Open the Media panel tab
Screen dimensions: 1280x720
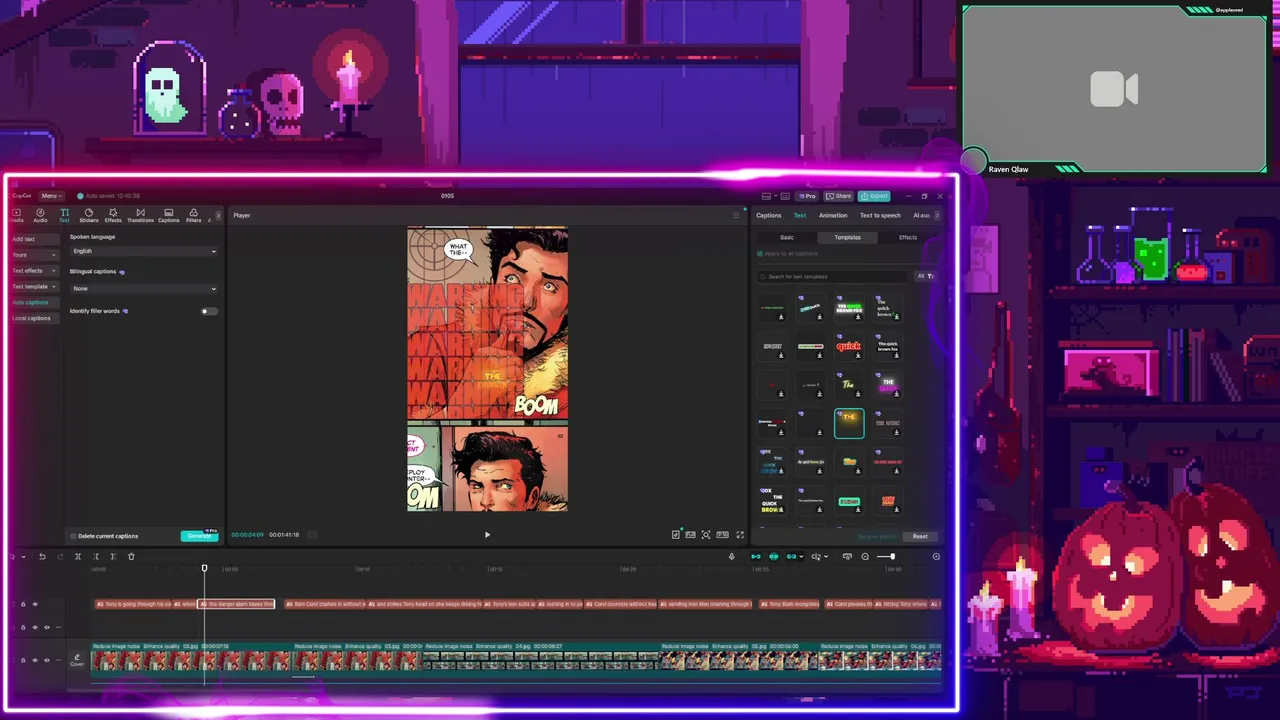coord(17,215)
